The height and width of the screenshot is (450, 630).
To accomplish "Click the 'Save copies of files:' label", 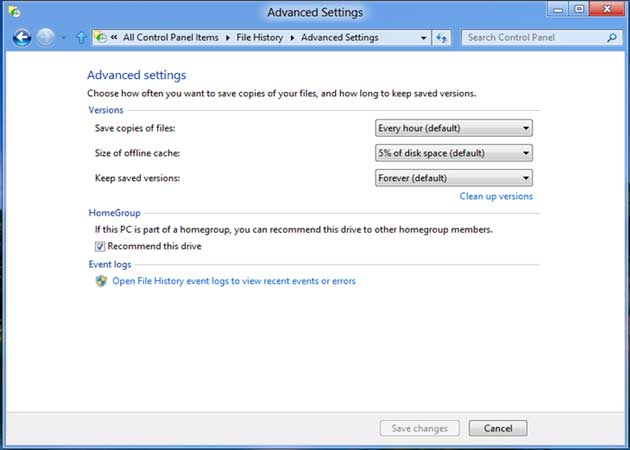I will 135,128.
